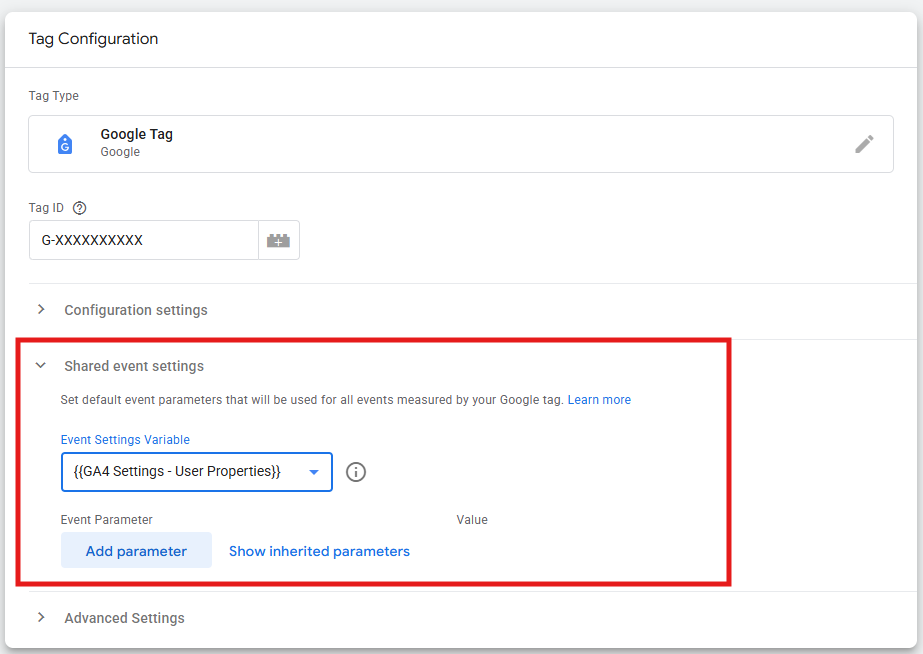Select the Google Tag type card
923x654 pixels.
pos(461,144)
